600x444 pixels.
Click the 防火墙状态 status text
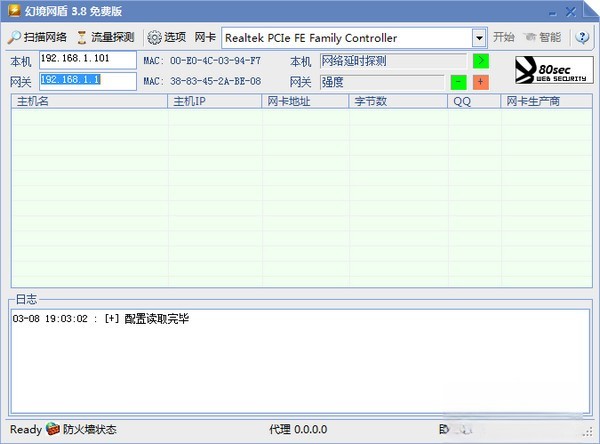(90, 429)
